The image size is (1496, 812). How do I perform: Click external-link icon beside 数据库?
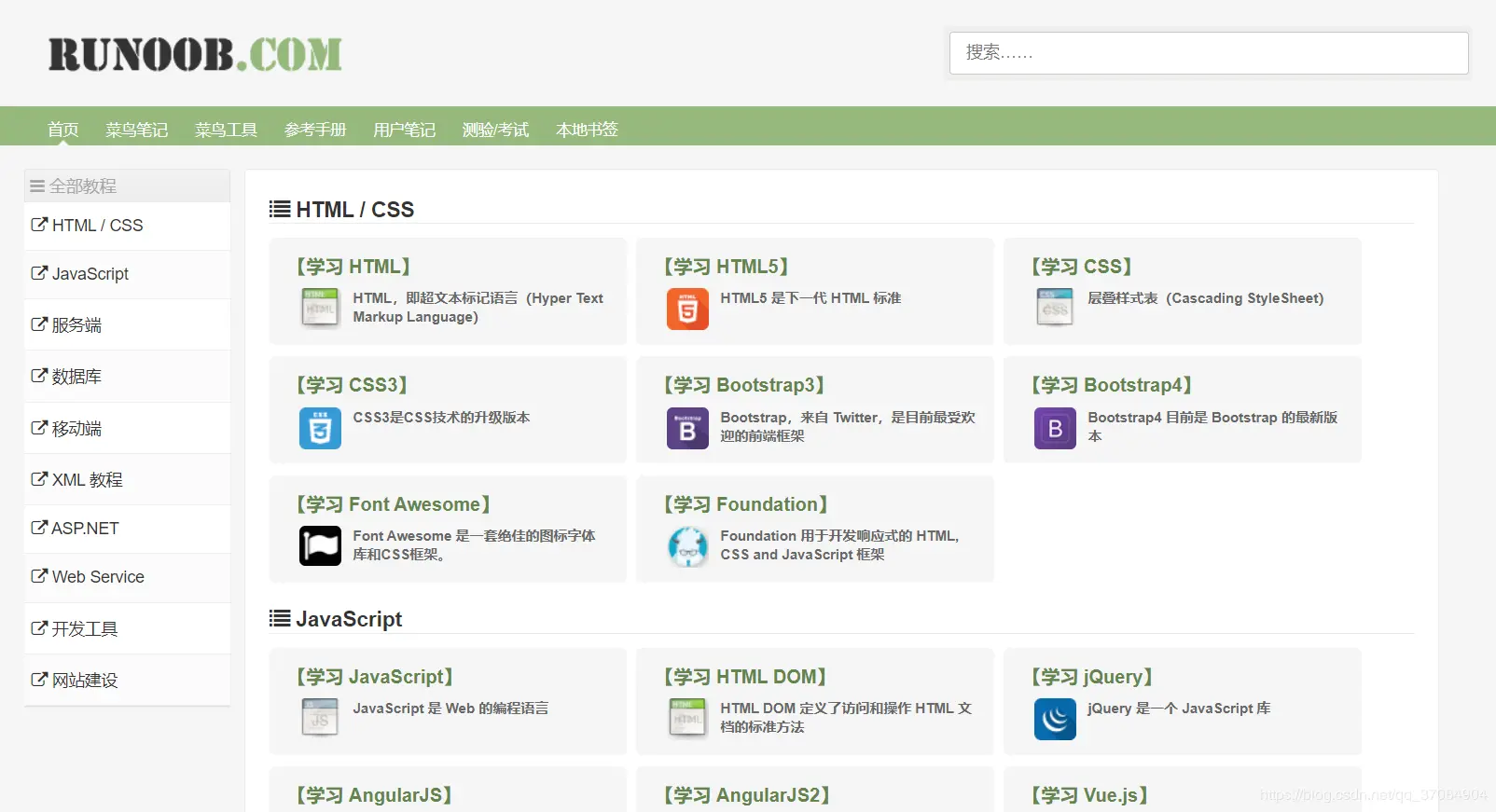(39, 376)
